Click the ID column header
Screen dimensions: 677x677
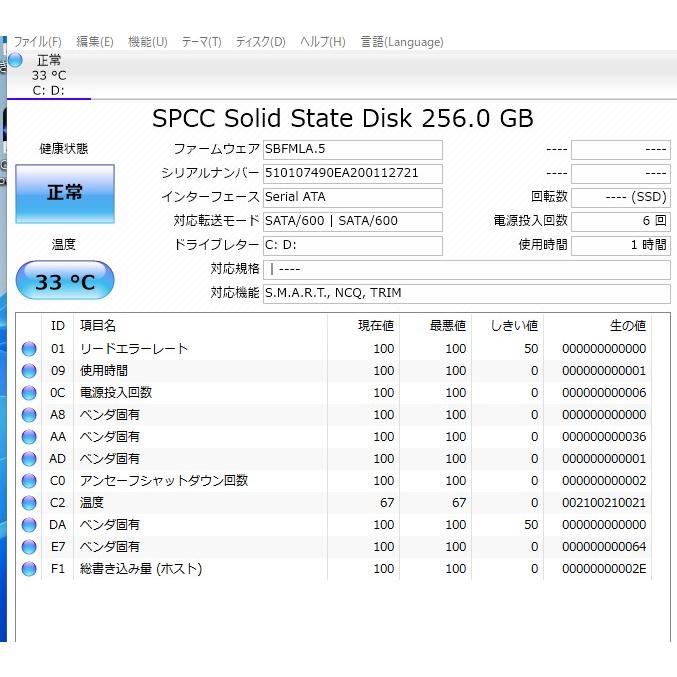point(57,326)
